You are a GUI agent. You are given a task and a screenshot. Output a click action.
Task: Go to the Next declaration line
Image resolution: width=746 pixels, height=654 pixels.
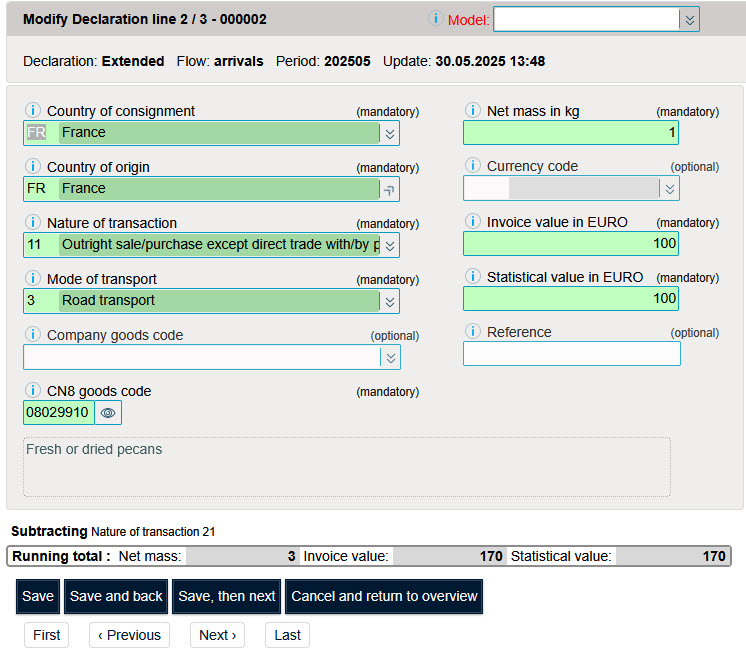point(218,635)
